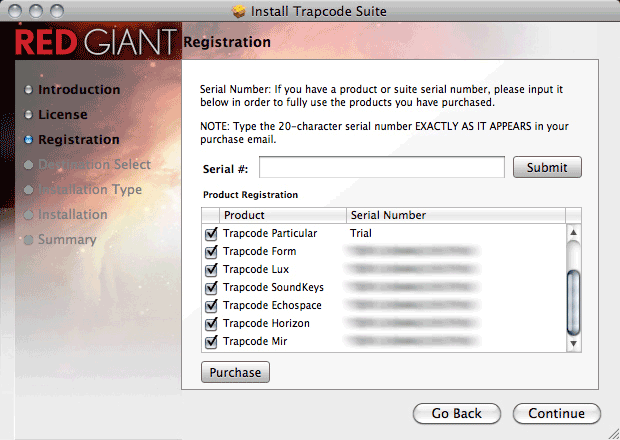
Task: Click the Product column header
Action: (283, 215)
